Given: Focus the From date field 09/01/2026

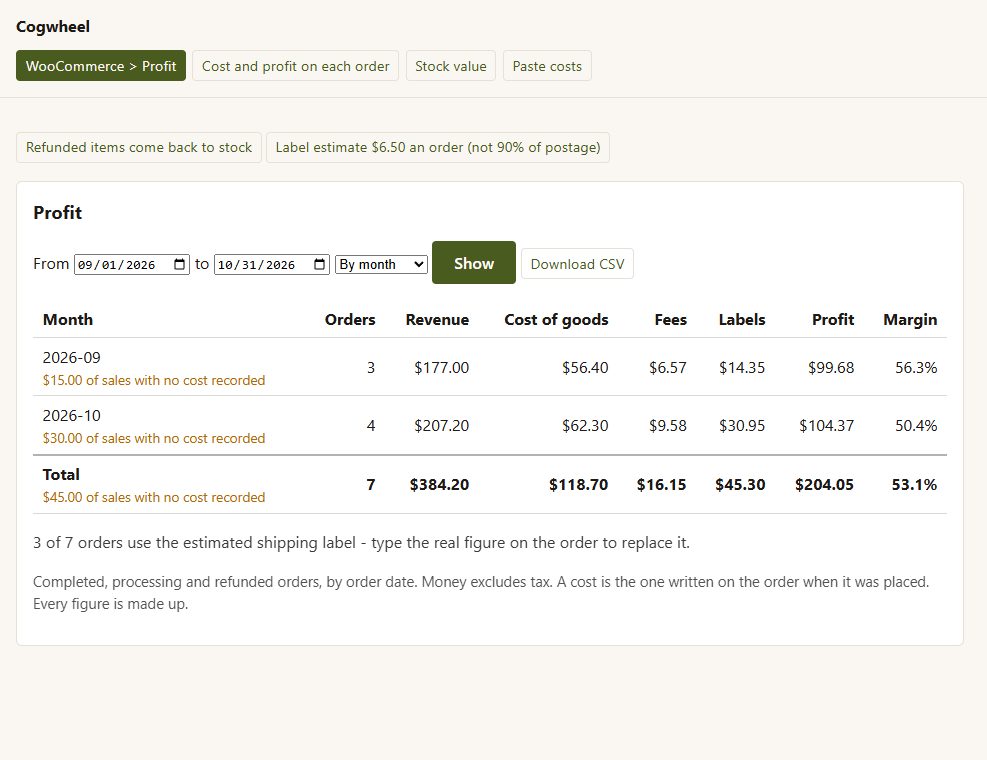Looking at the screenshot, I should [132, 264].
